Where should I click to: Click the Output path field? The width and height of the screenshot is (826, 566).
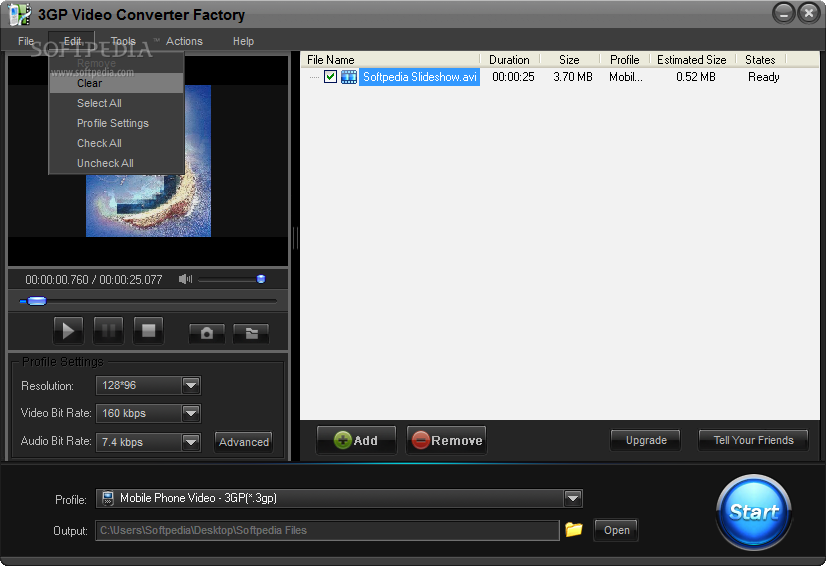[x=327, y=530]
